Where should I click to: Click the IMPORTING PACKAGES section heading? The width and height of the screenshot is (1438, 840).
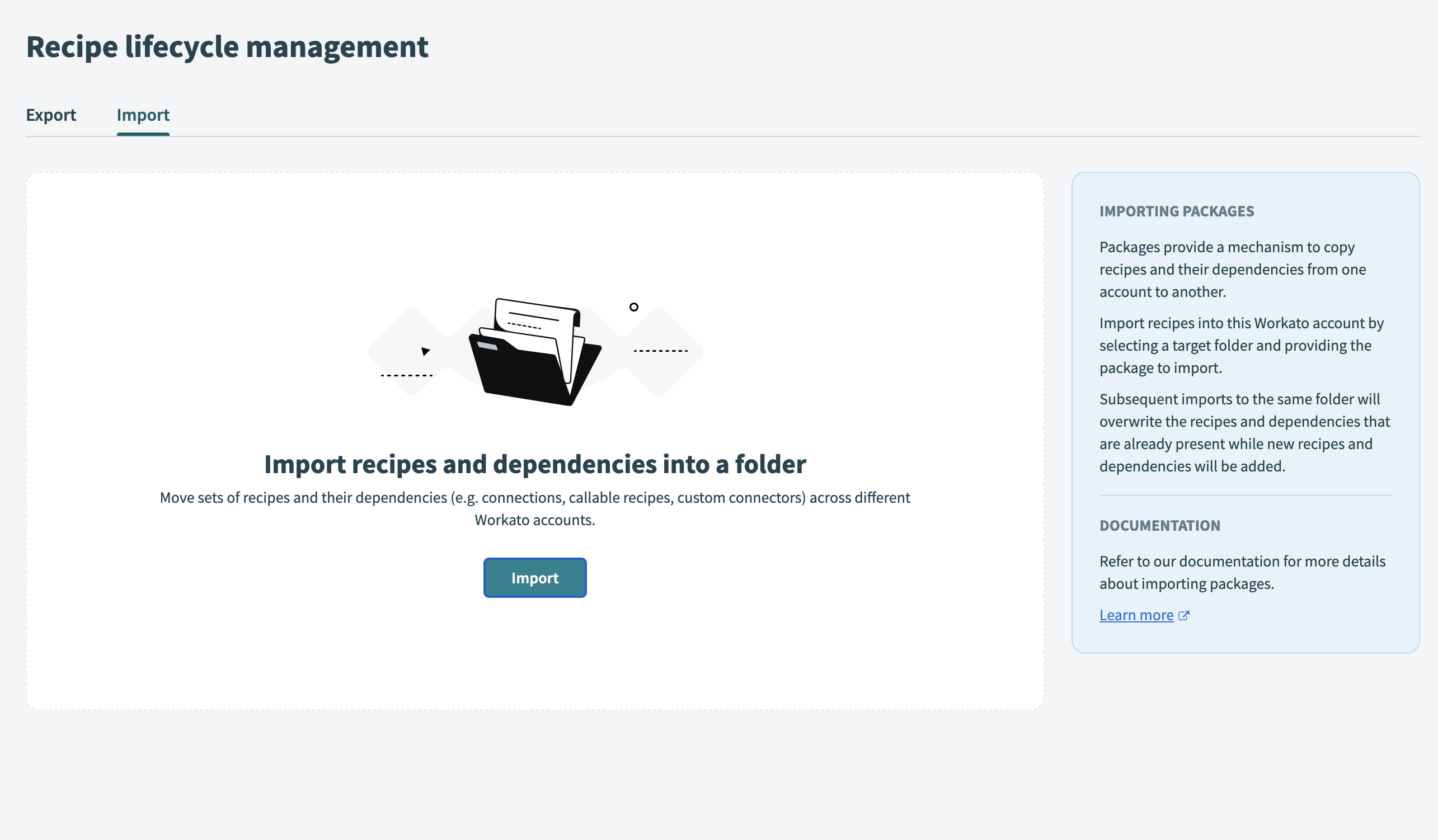click(x=1176, y=211)
